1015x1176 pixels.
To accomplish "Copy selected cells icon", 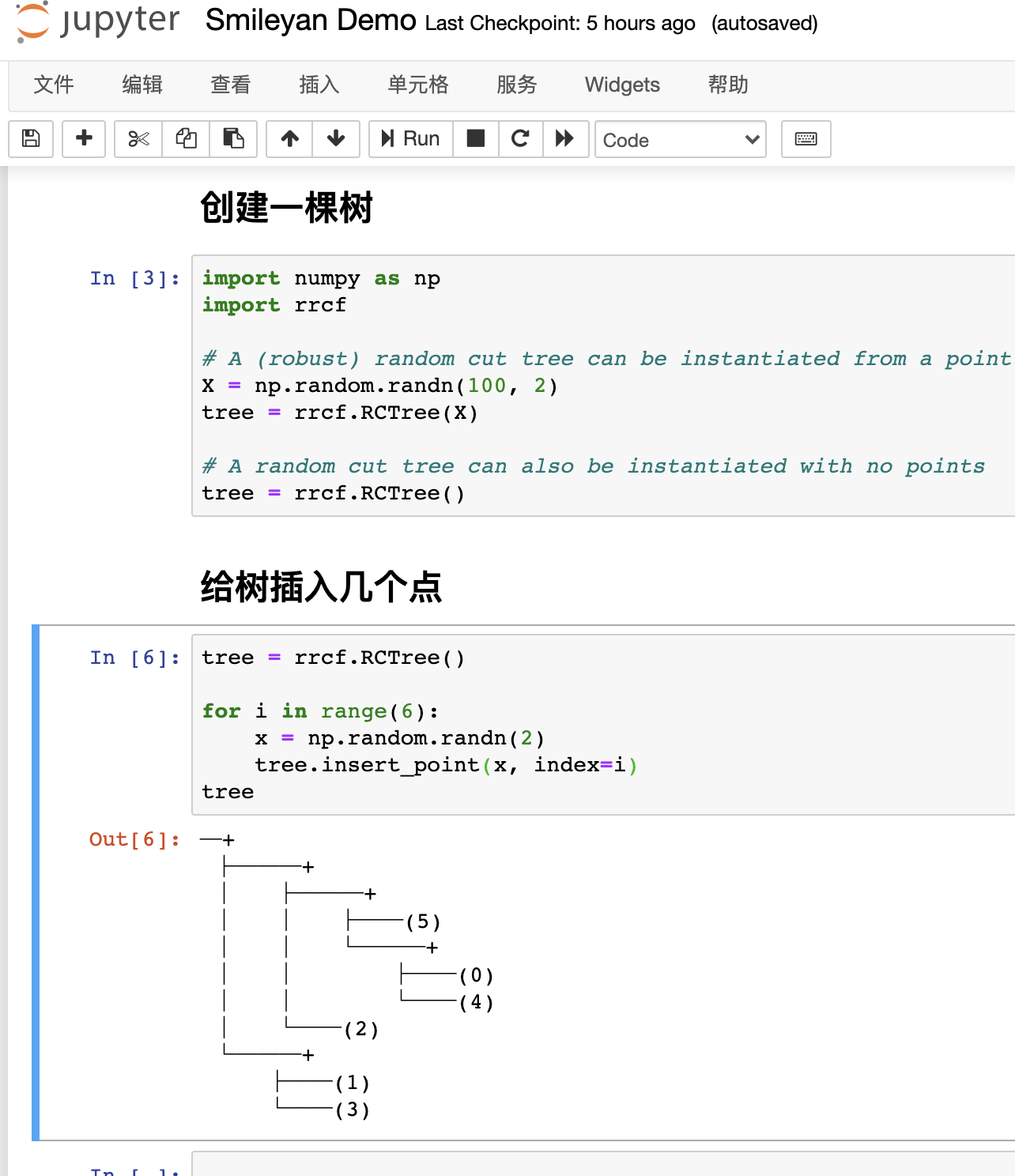I will tap(186, 139).
